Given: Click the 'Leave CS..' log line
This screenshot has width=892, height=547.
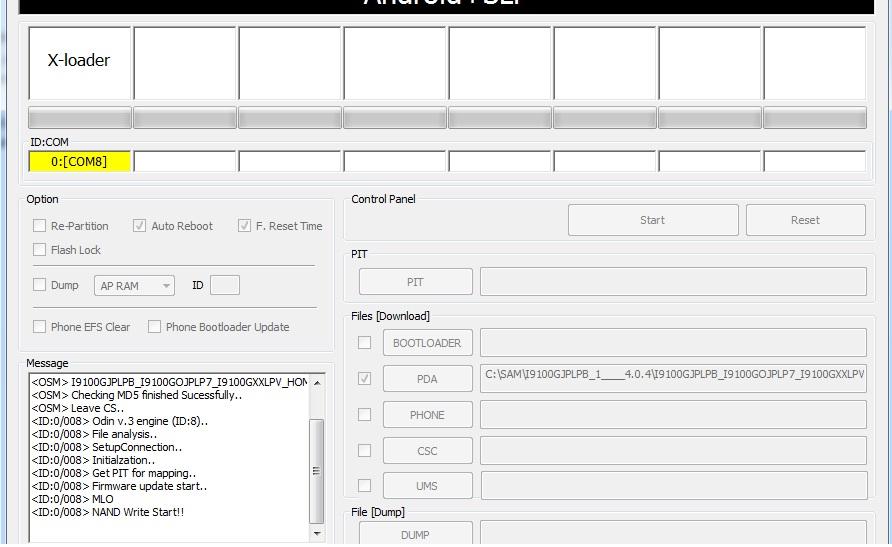Looking at the screenshot, I should point(77,408).
